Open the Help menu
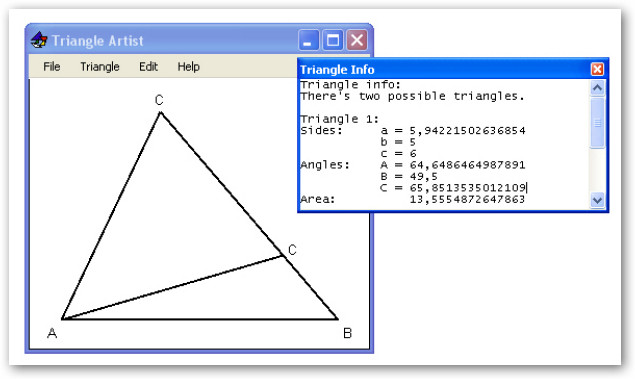Screen dimensions: 635x379 click(x=188, y=66)
